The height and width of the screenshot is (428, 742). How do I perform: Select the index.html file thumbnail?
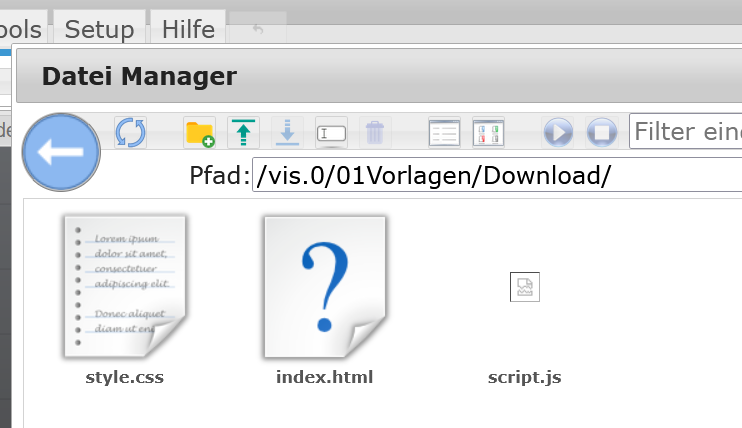[323, 288]
